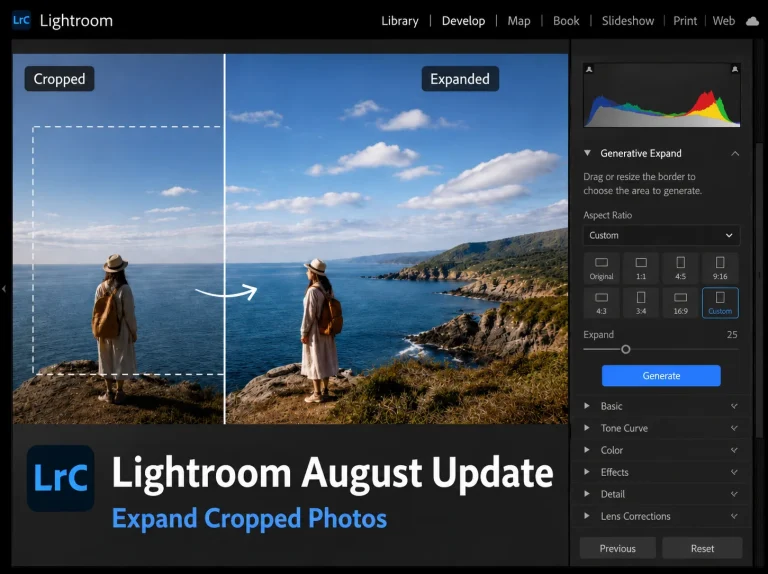Viewport: 768px width, 574px height.
Task: Toggle the Color panel switch
Action: tap(734, 450)
